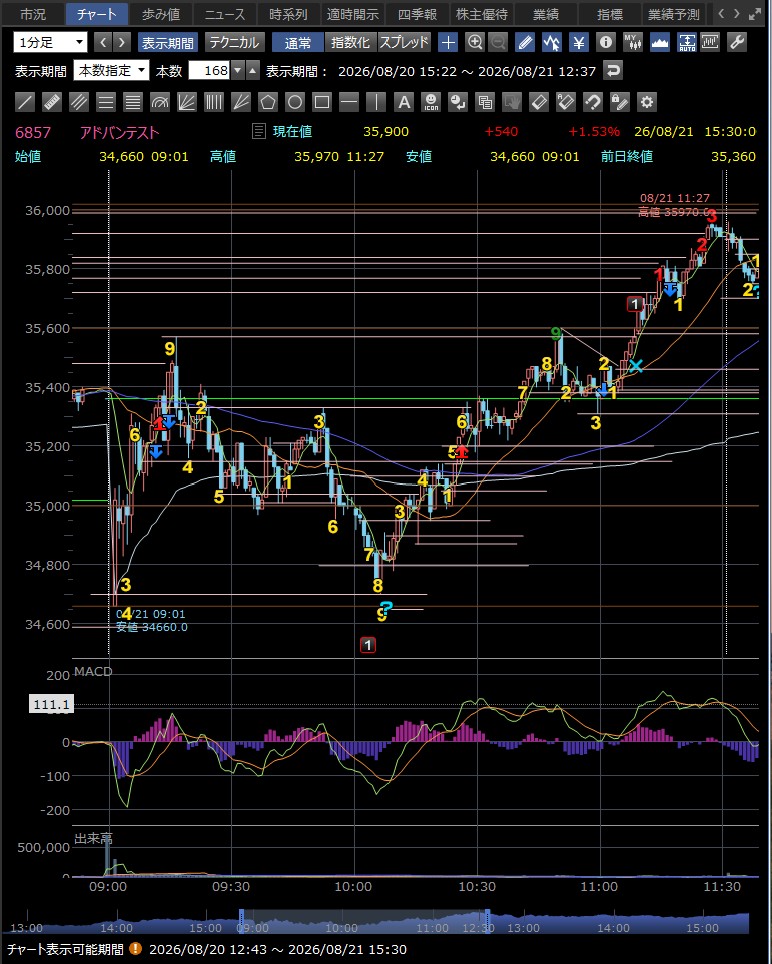
Task: Go to next timeframe arrow
Action: (x=122, y=42)
